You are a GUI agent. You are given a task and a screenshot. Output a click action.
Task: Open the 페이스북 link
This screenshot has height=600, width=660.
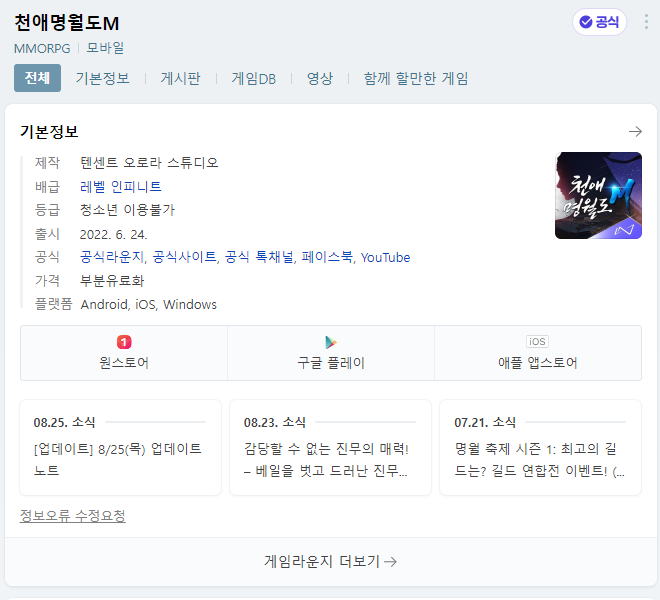coord(328,257)
